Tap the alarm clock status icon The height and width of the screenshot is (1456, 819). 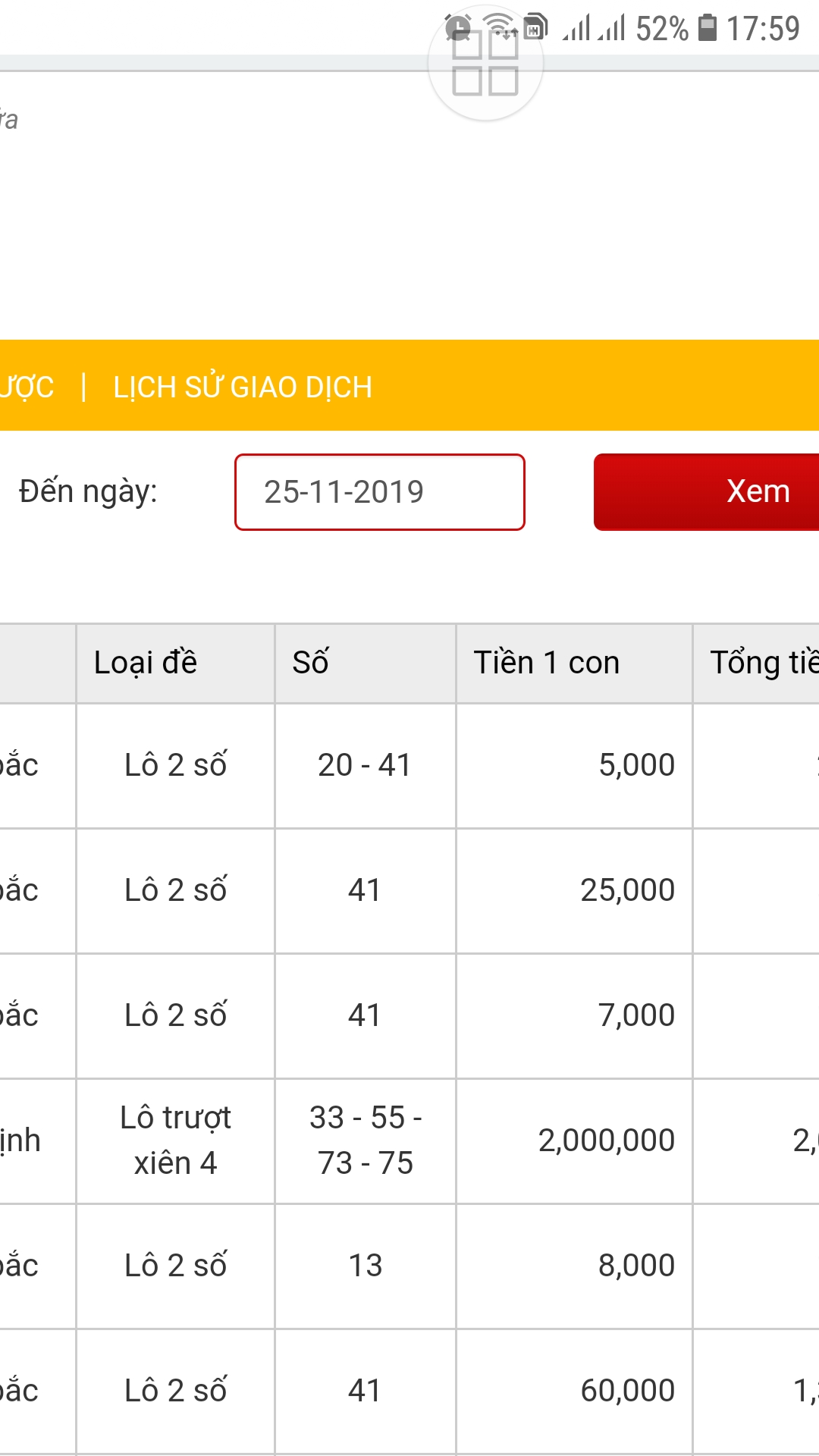(457, 28)
